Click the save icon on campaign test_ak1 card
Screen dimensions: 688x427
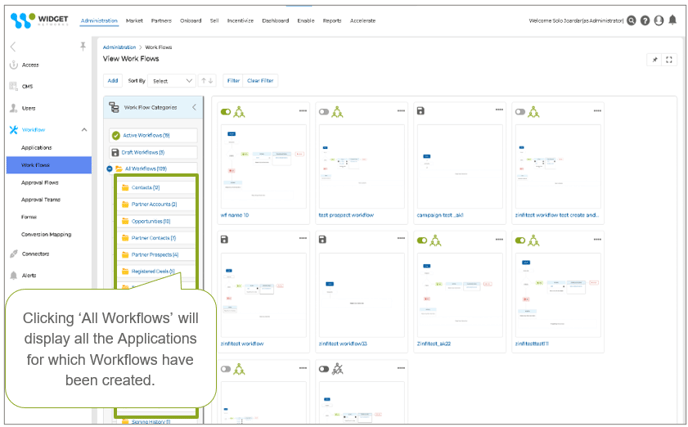pos(422,111)
